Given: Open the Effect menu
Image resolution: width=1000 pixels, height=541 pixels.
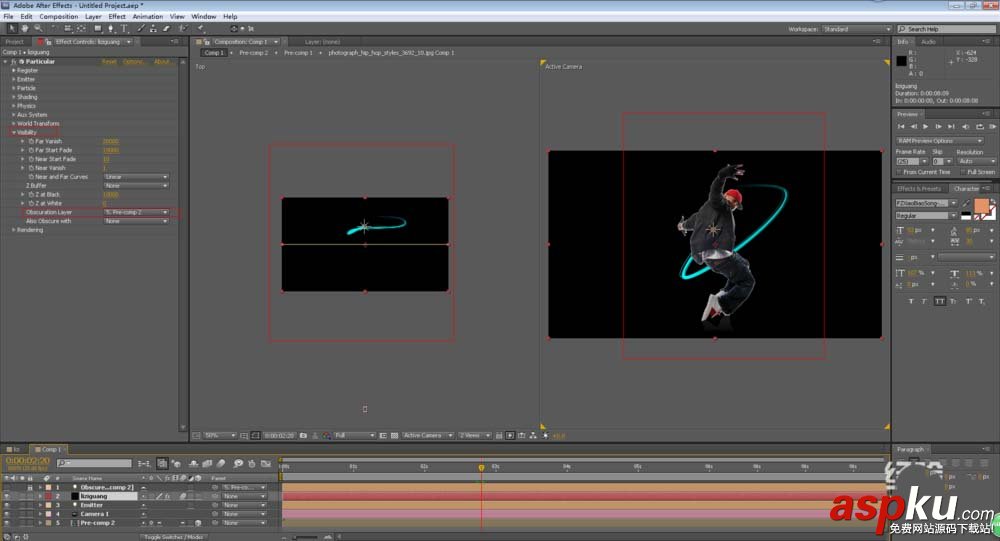Looking at the screenshot, I should [x=117, y=17].
